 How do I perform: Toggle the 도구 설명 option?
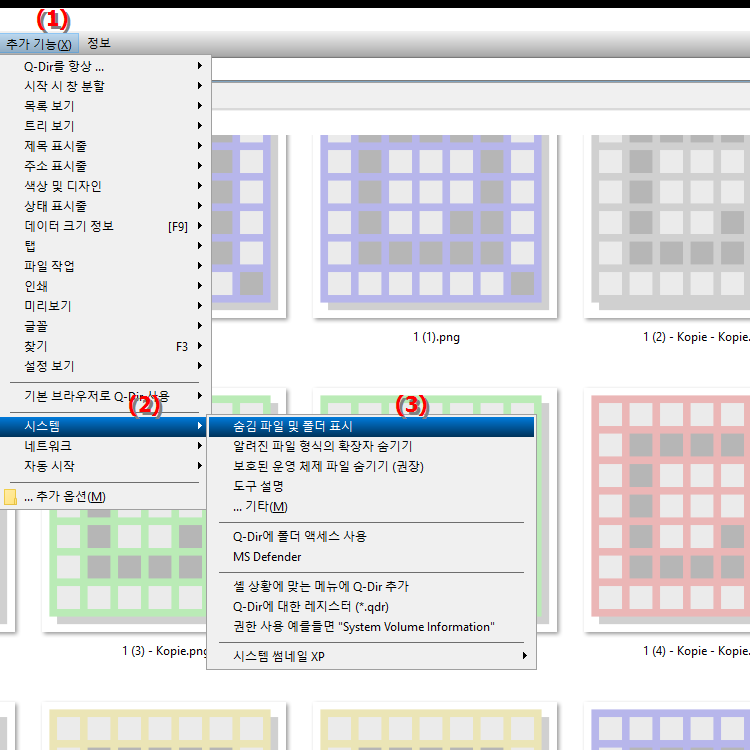pyautogui.click(x=371, y=486)
